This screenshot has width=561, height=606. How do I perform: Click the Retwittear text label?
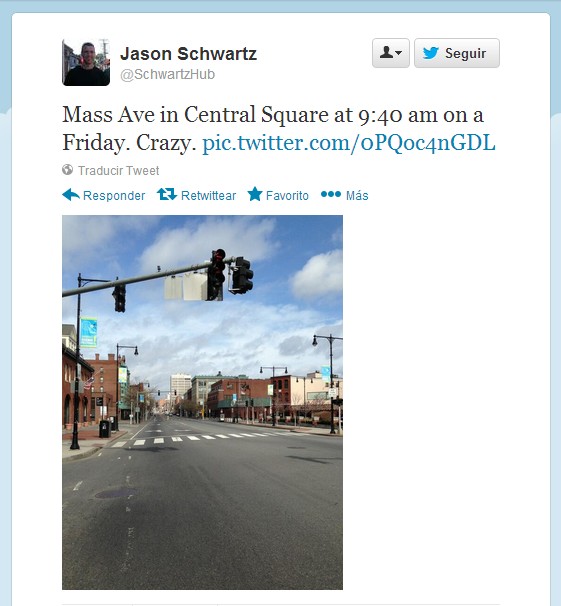click(208, 196)
